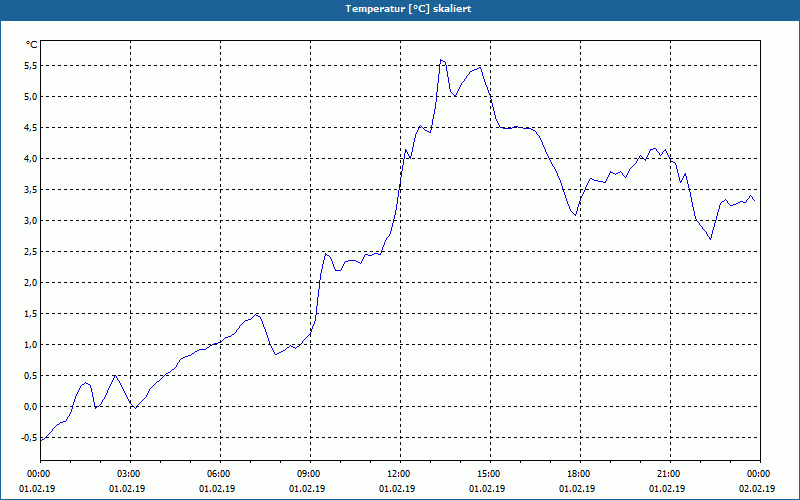800x500 pixels.
Task: Select the "-0,5" y-axis label
Action: [x=29, y=438]
